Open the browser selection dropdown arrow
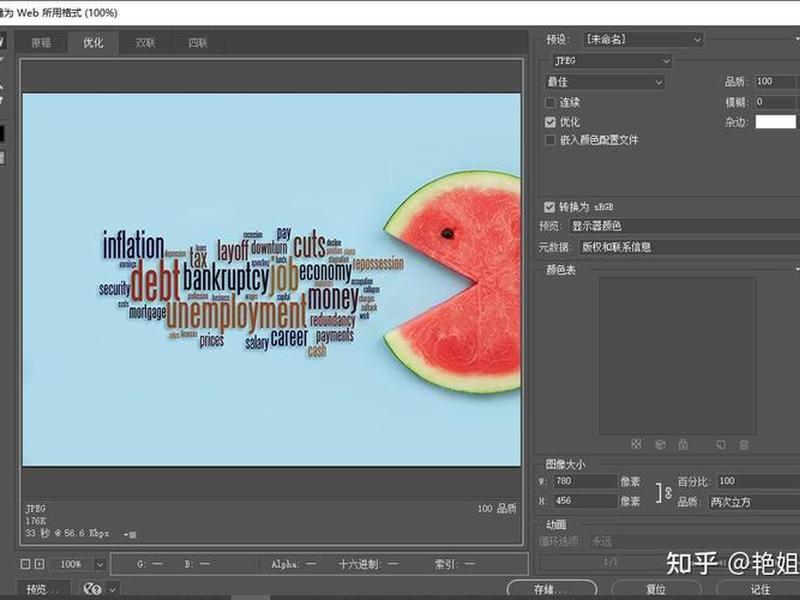Screen dimensions: 800x600 (112, 589)
